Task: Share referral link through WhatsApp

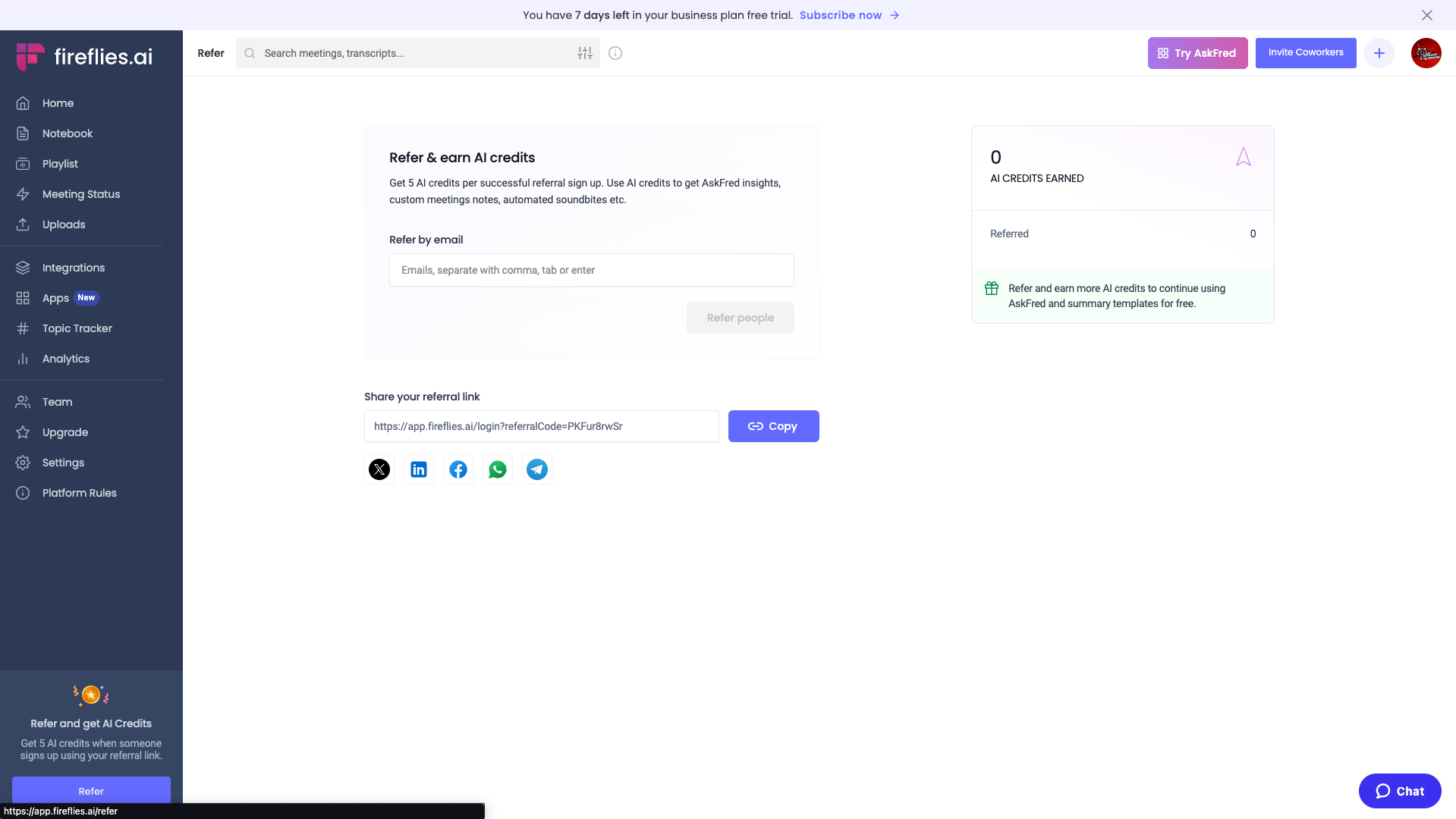Action: point(498,469)
